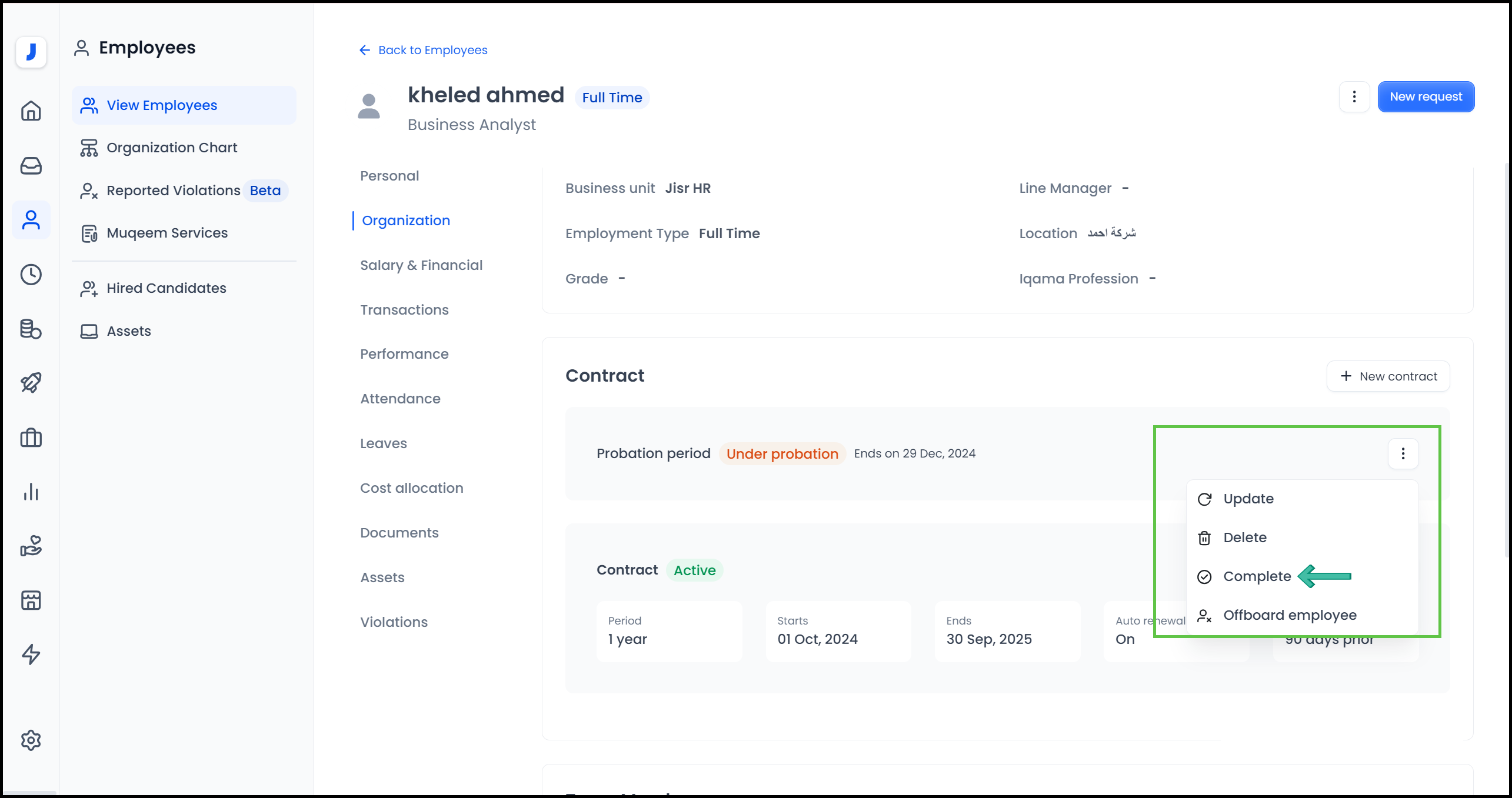Open settings gear icon
The width and height of the screenshot is (1512, 798).
[x=31, y=740]
